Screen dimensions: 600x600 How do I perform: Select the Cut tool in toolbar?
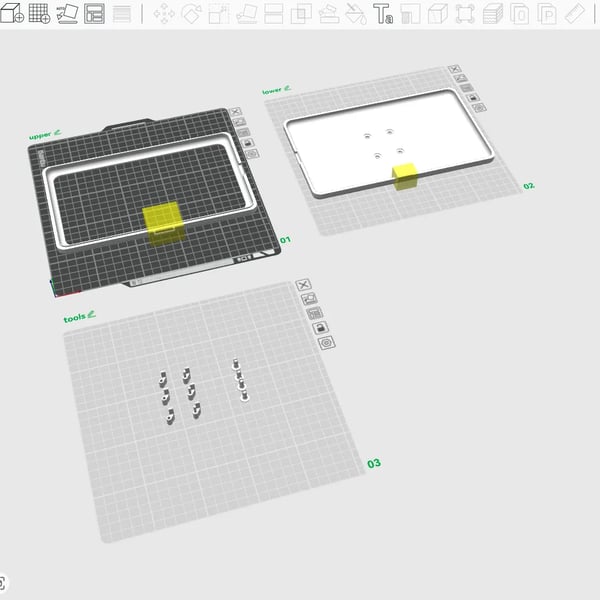tap(274, 14)
